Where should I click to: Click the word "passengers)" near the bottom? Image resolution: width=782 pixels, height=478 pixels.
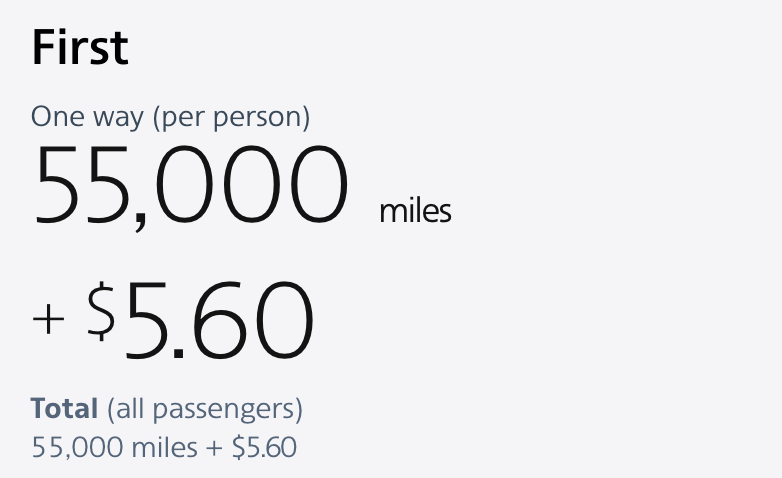coord(227,410)
